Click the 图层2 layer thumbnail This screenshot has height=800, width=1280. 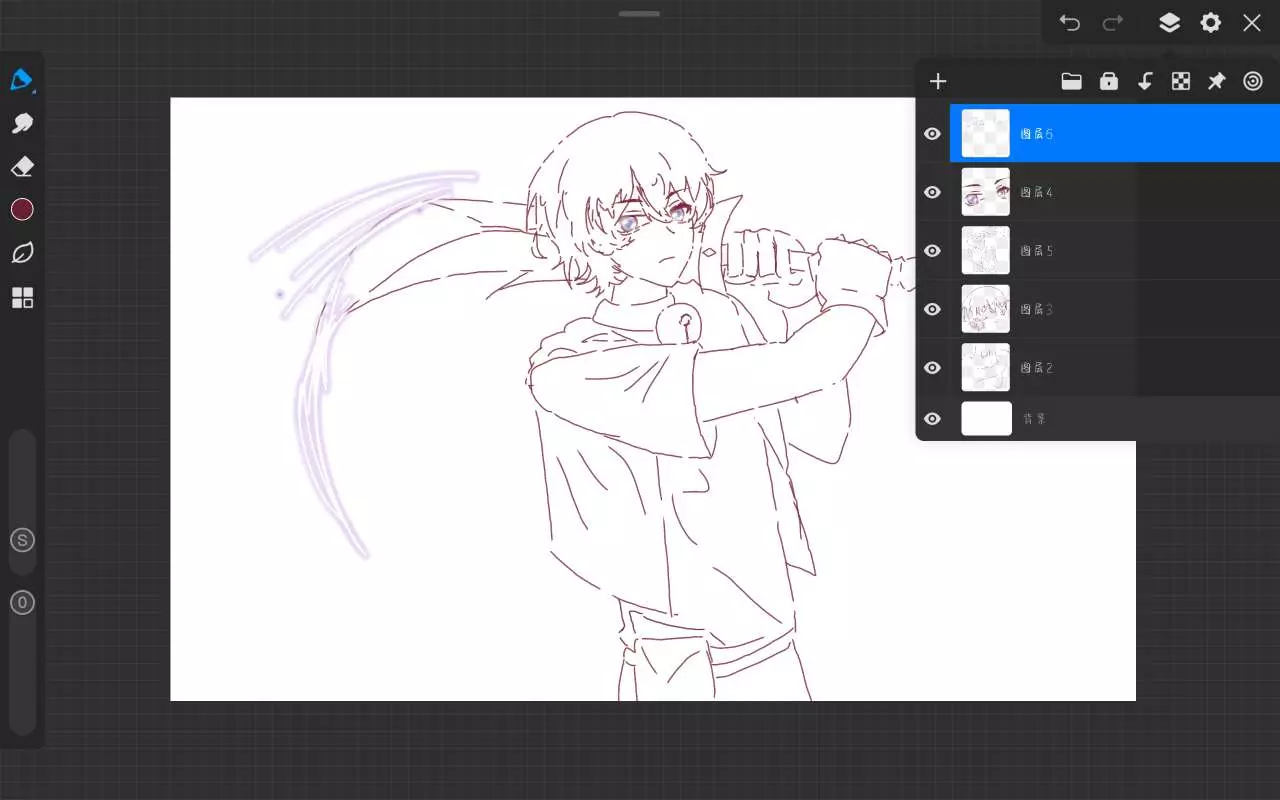986,368
